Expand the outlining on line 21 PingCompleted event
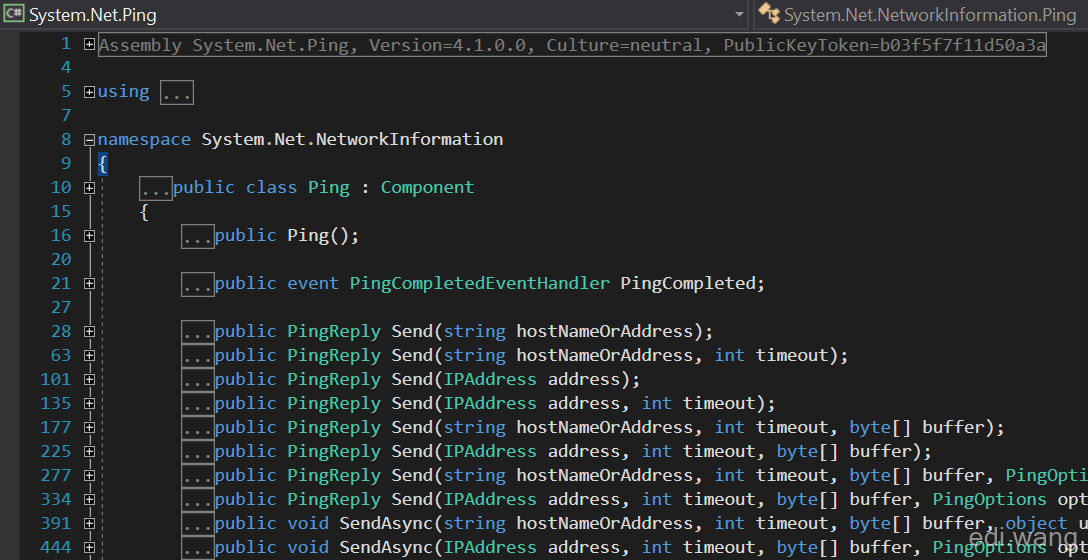 tap(89, 283)
